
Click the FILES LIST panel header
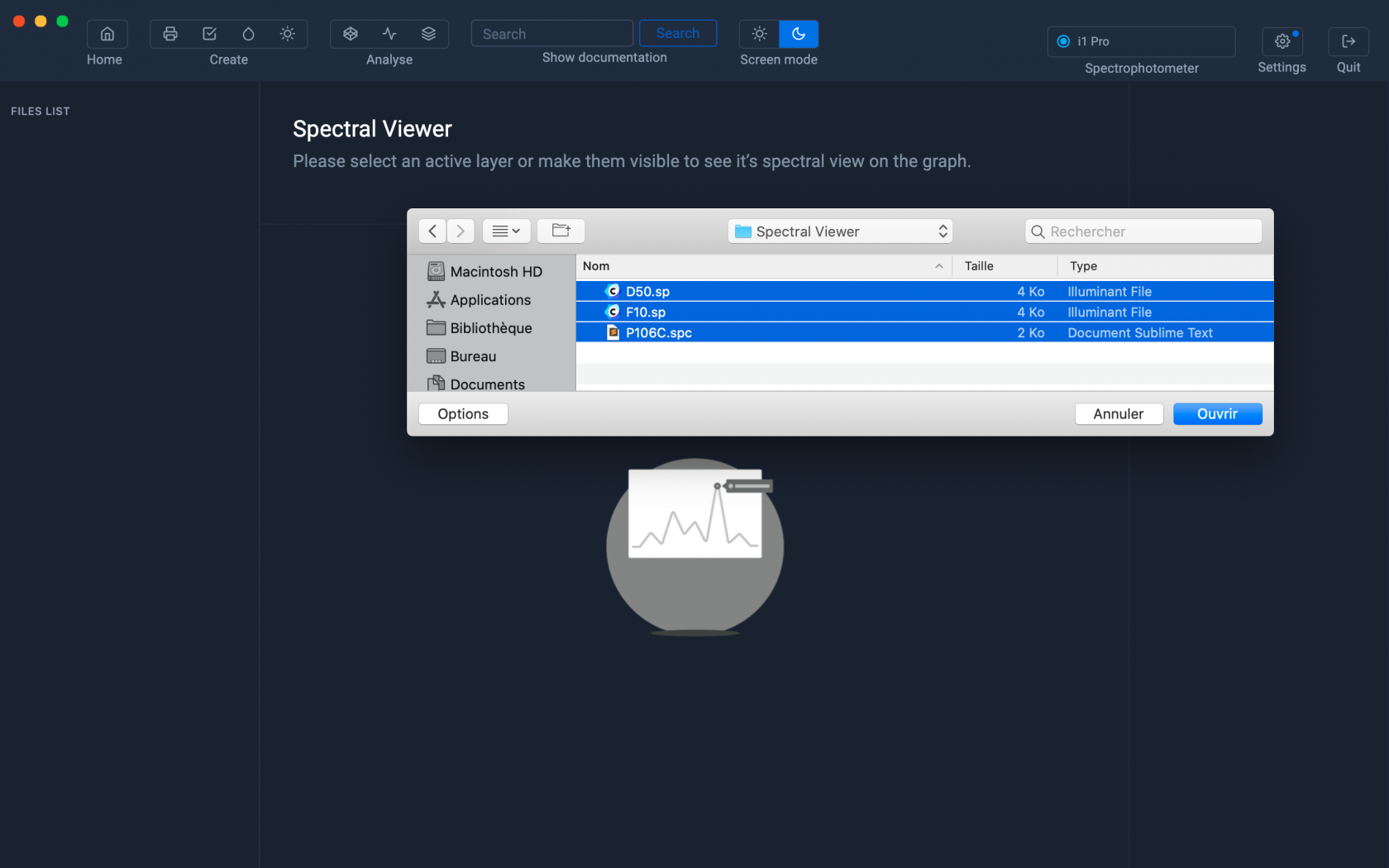(x=41, y=111)
